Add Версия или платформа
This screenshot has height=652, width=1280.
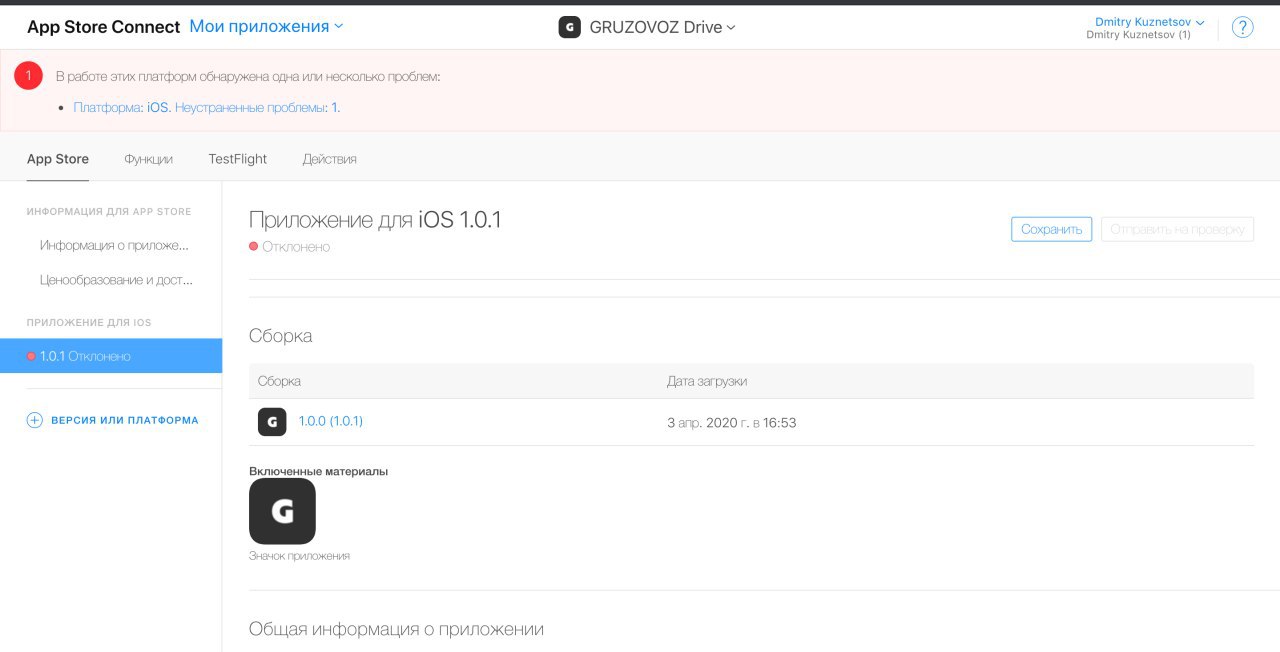point(112,420)
